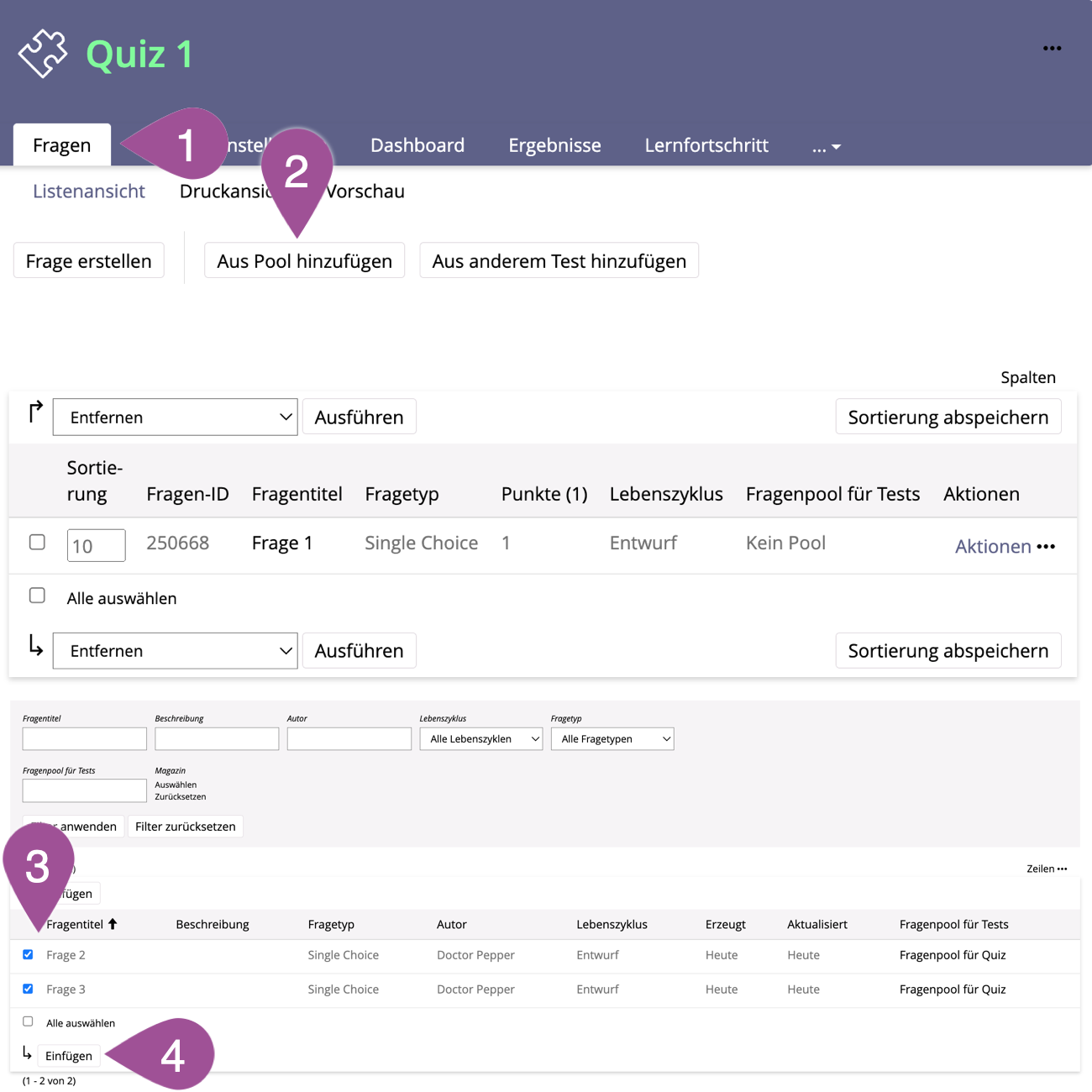Click the Aktionen three-dot icon for Frage 1
1092x1092 pixels.
pyautogui.click(x=1046, y=547)
